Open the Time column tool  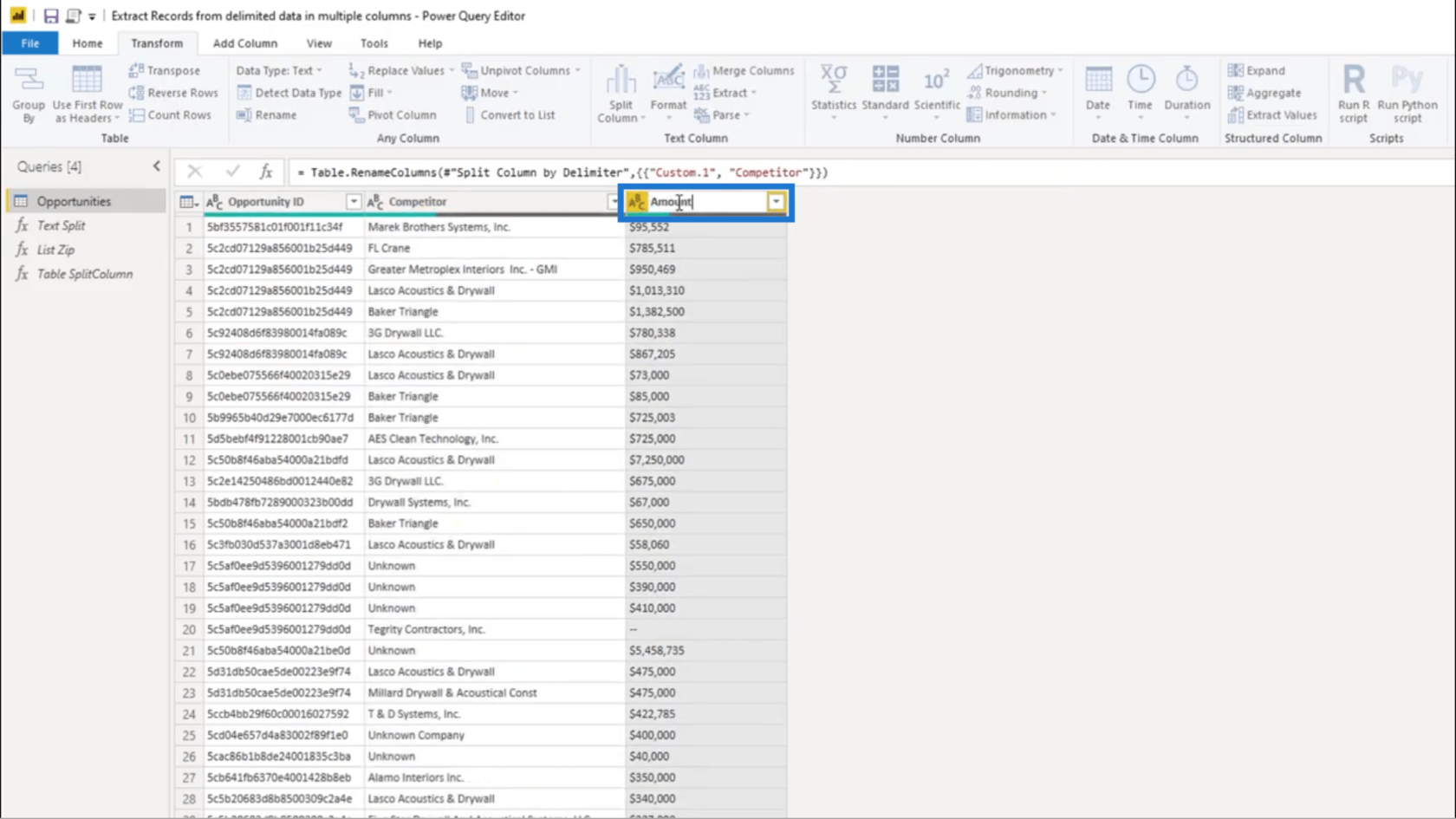click(1141, 92)
